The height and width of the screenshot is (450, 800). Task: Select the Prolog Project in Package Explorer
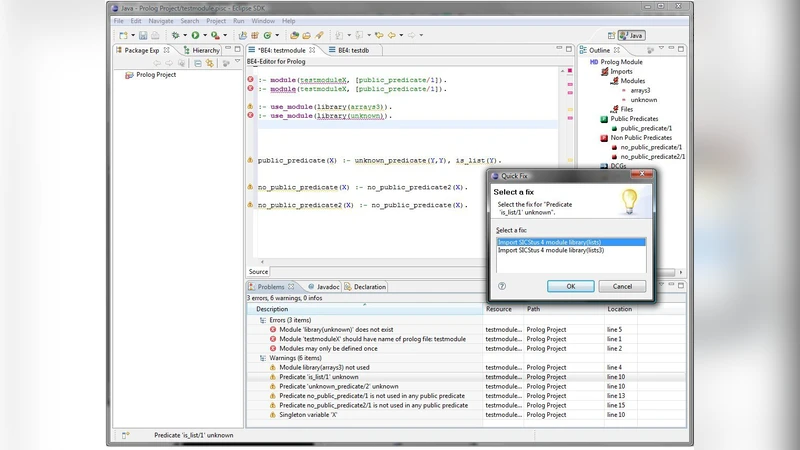pyautogui.click(x=155, y=75)
